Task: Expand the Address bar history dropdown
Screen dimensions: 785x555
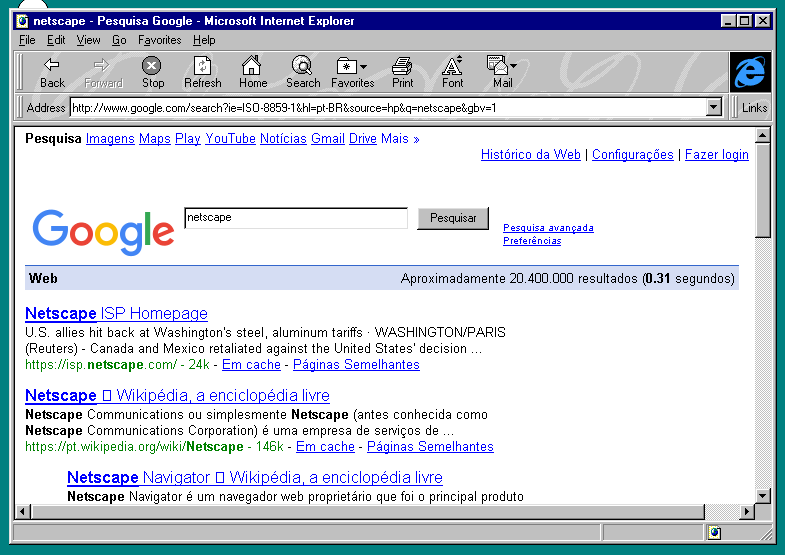Action: 714,108
